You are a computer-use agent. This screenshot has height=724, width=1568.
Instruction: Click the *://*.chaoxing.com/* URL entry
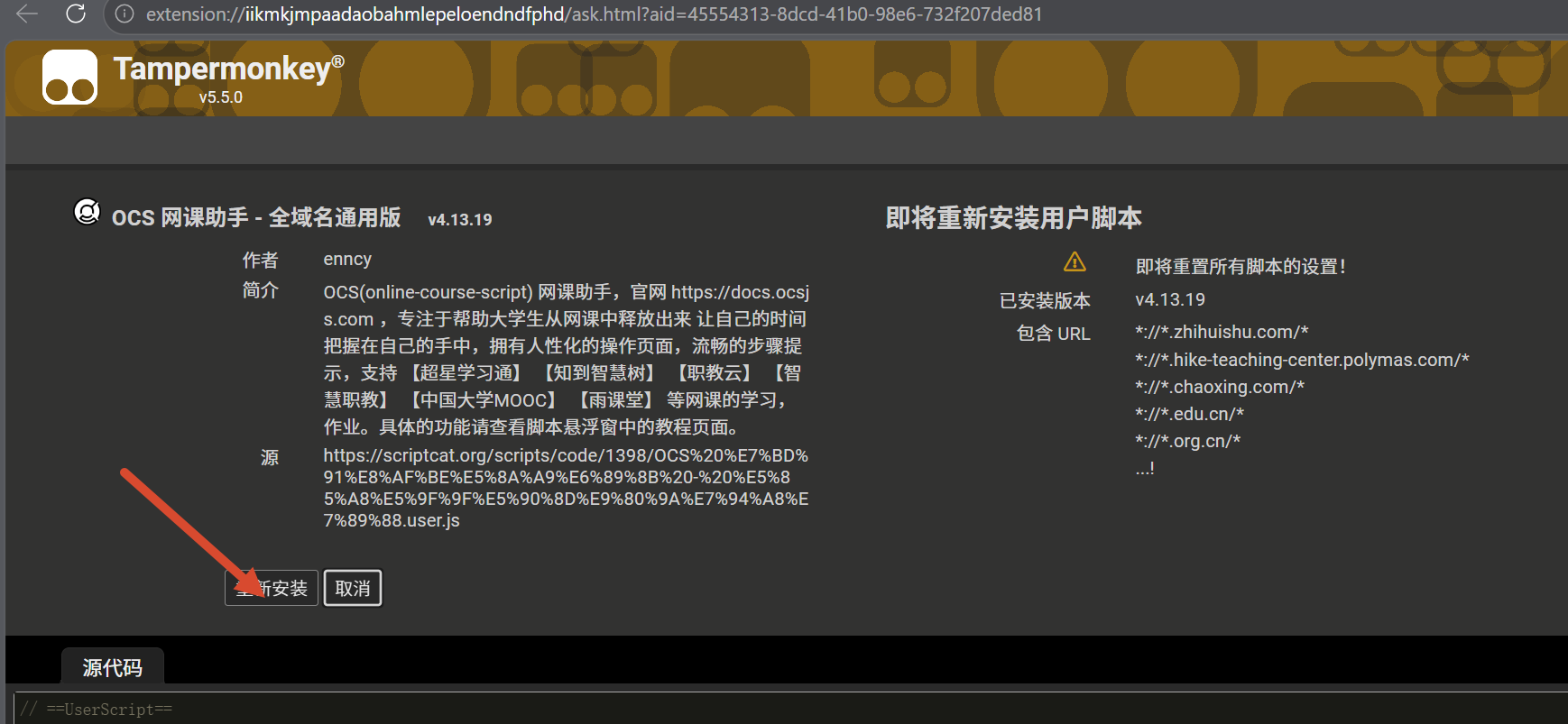1220,387
